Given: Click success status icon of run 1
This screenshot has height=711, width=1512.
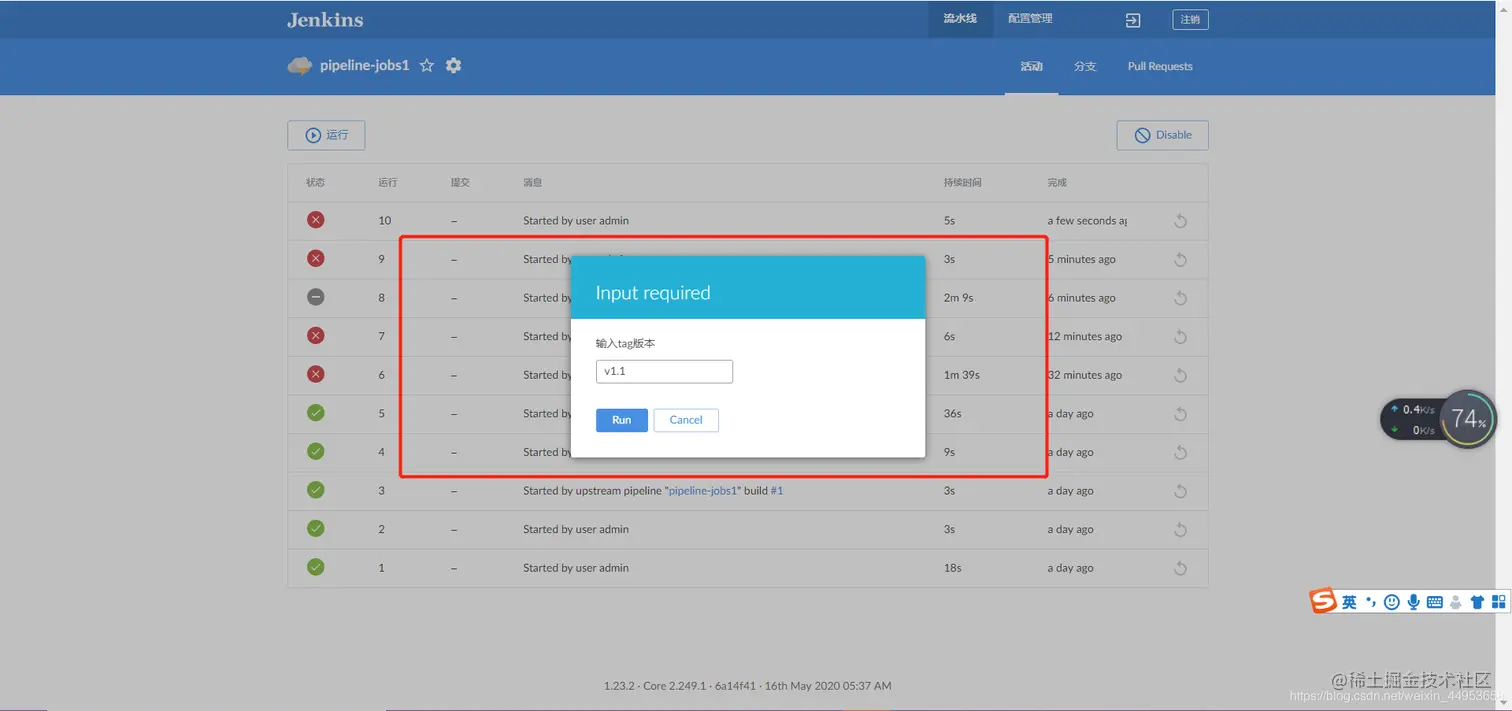Looking at the screenshot, I should point(316,567).
